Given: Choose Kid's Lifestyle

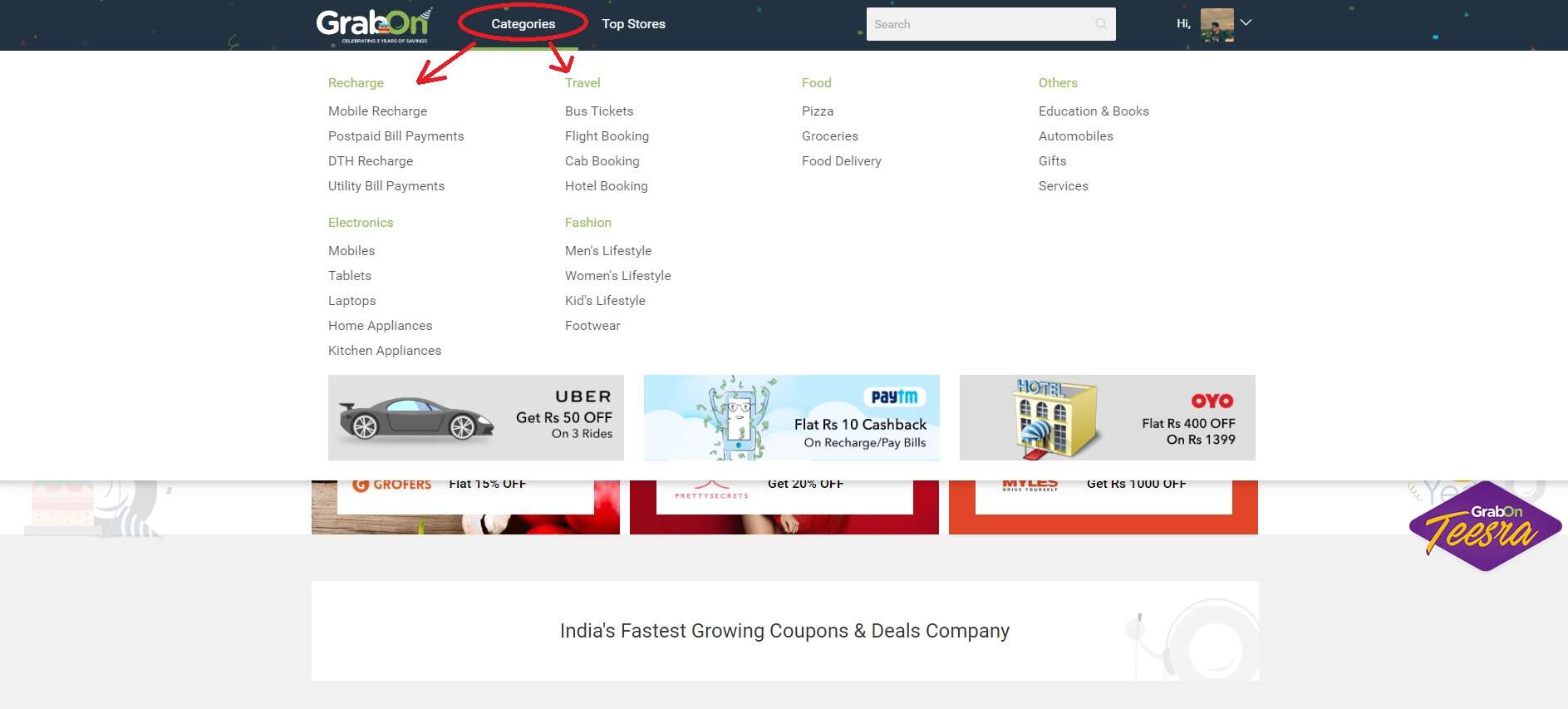Looking at the screenshot, I should click(605, 301).
